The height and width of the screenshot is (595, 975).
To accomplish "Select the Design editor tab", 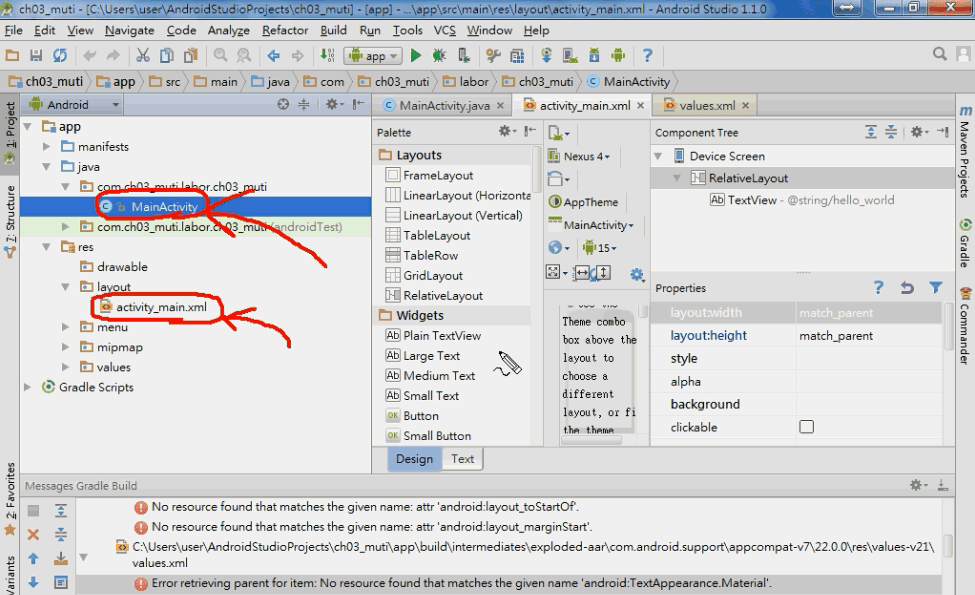I will tap(414, 459).
